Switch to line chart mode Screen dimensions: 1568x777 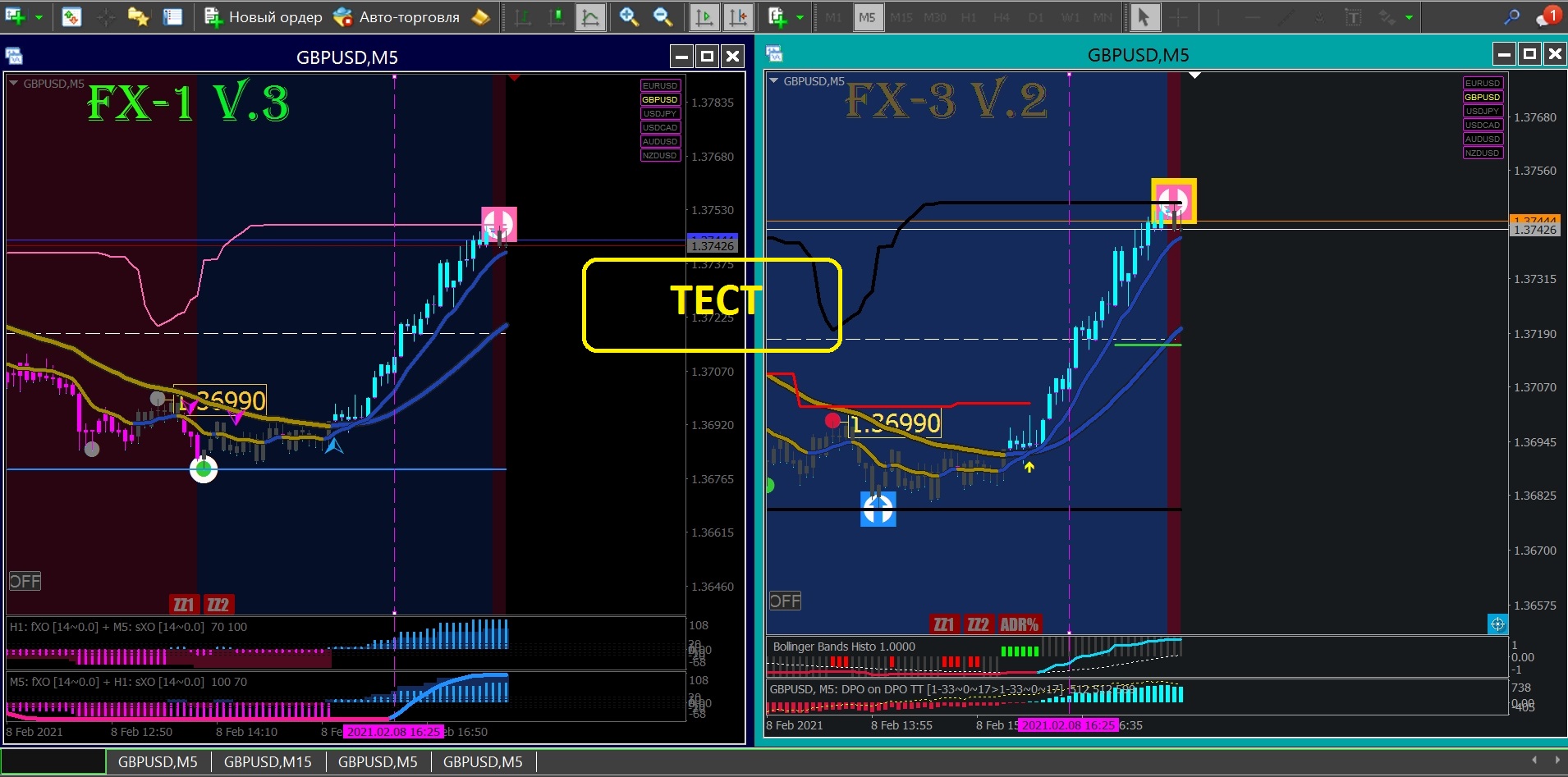point(590,16)
